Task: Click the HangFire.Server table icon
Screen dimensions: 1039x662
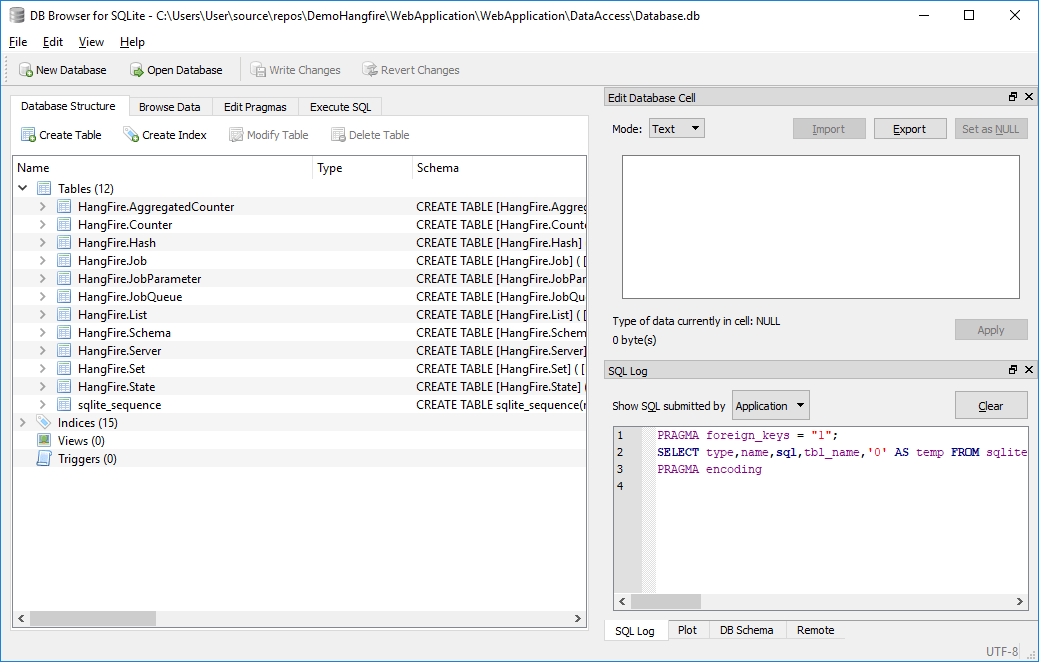Action: (x=64, y=350)
